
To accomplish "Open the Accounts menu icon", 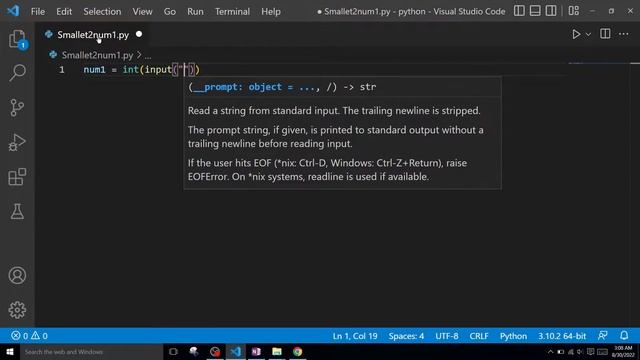I will coord(17,276).
